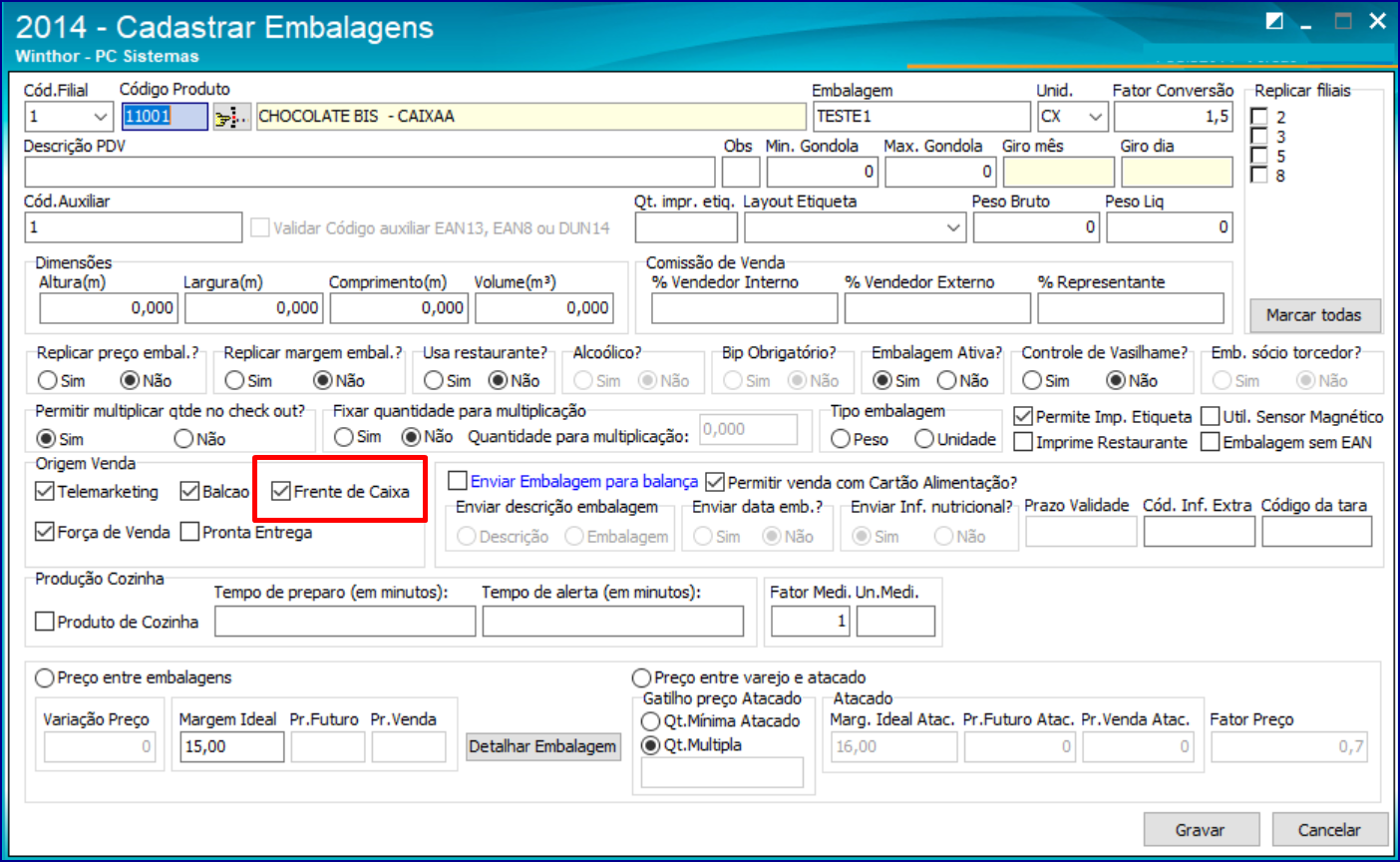Viewport: 1400px width, 862px height.
Task: Click the Cancelar button
Action: coord(1328,829)
